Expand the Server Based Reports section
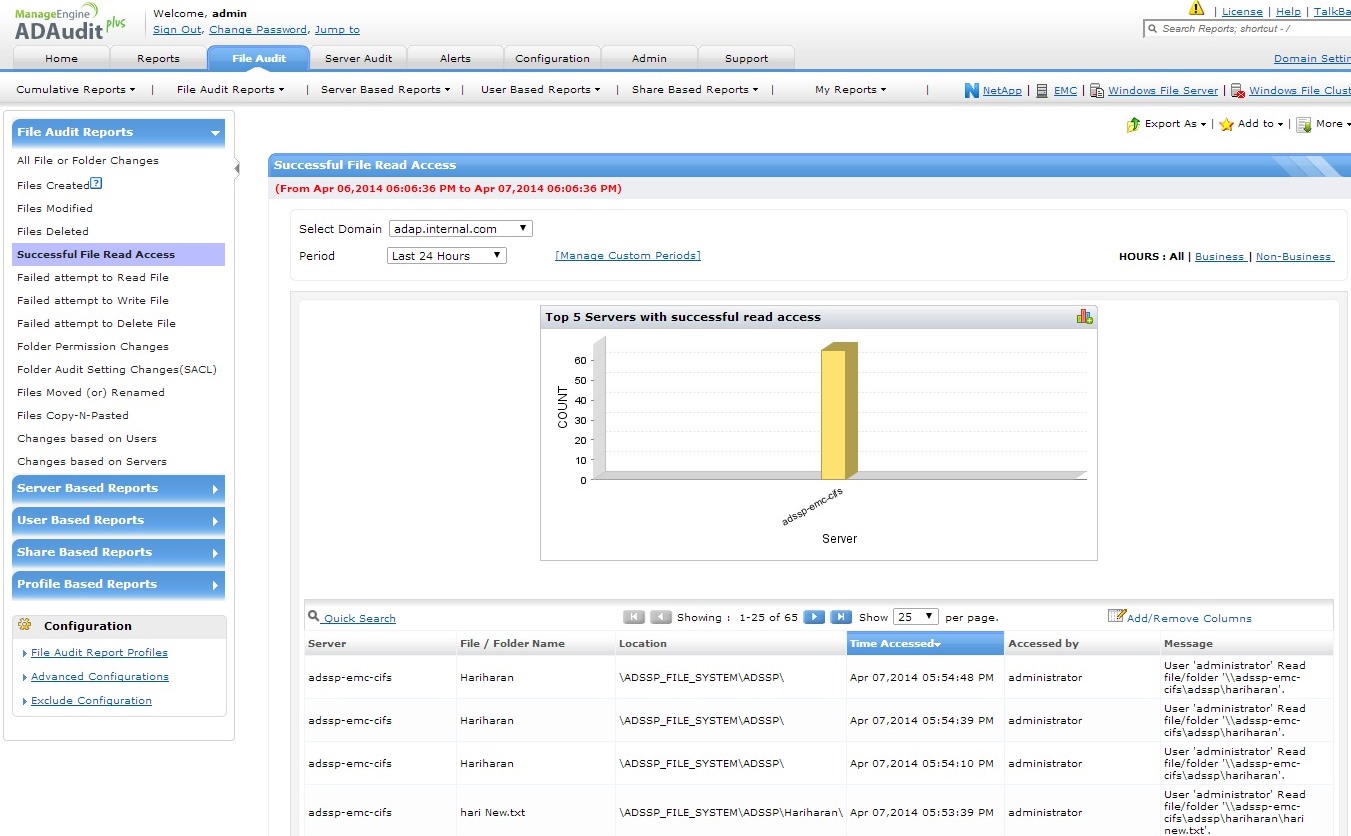The image size is (1351, 836). [x=118, y=488]
